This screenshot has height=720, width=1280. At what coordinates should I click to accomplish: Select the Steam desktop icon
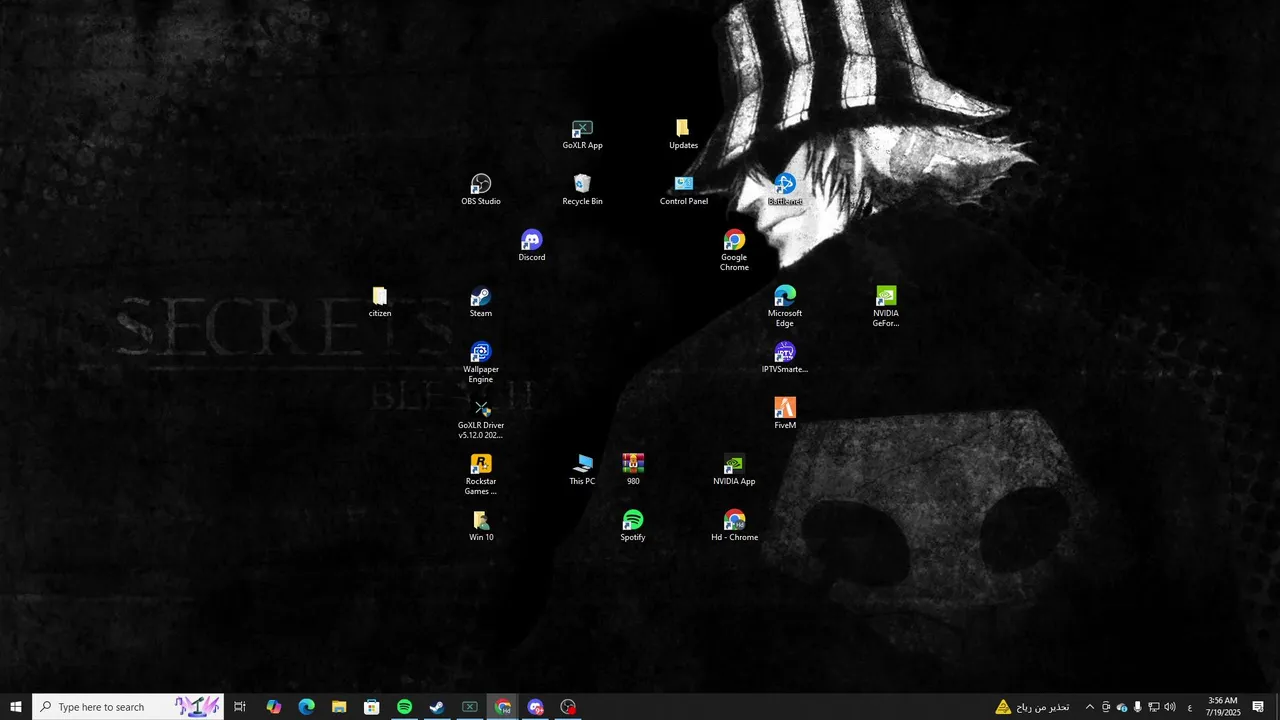point(481,303)
